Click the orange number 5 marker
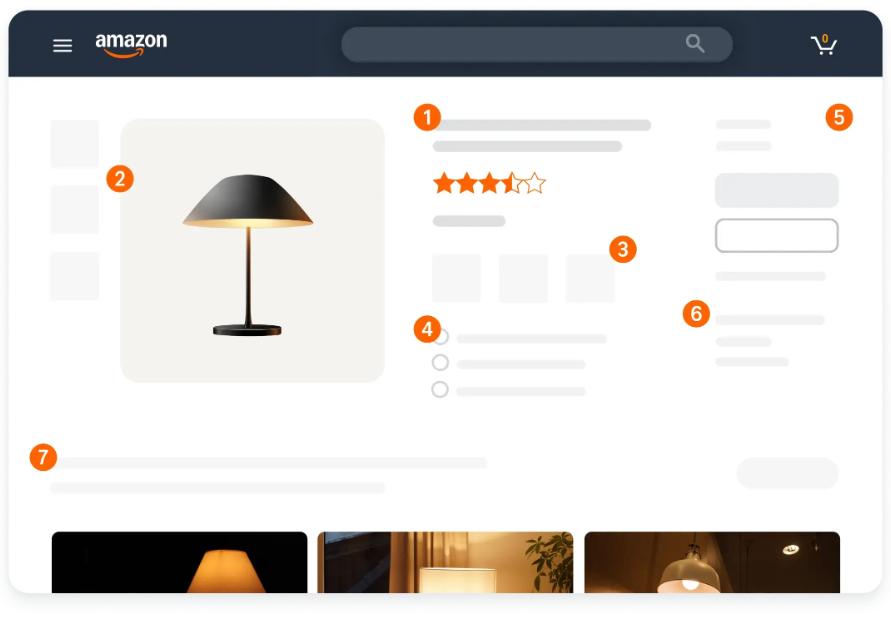Image resolution: width=891 pixels, height=620 pixels. pyautogui.click(x=839, y=118)
